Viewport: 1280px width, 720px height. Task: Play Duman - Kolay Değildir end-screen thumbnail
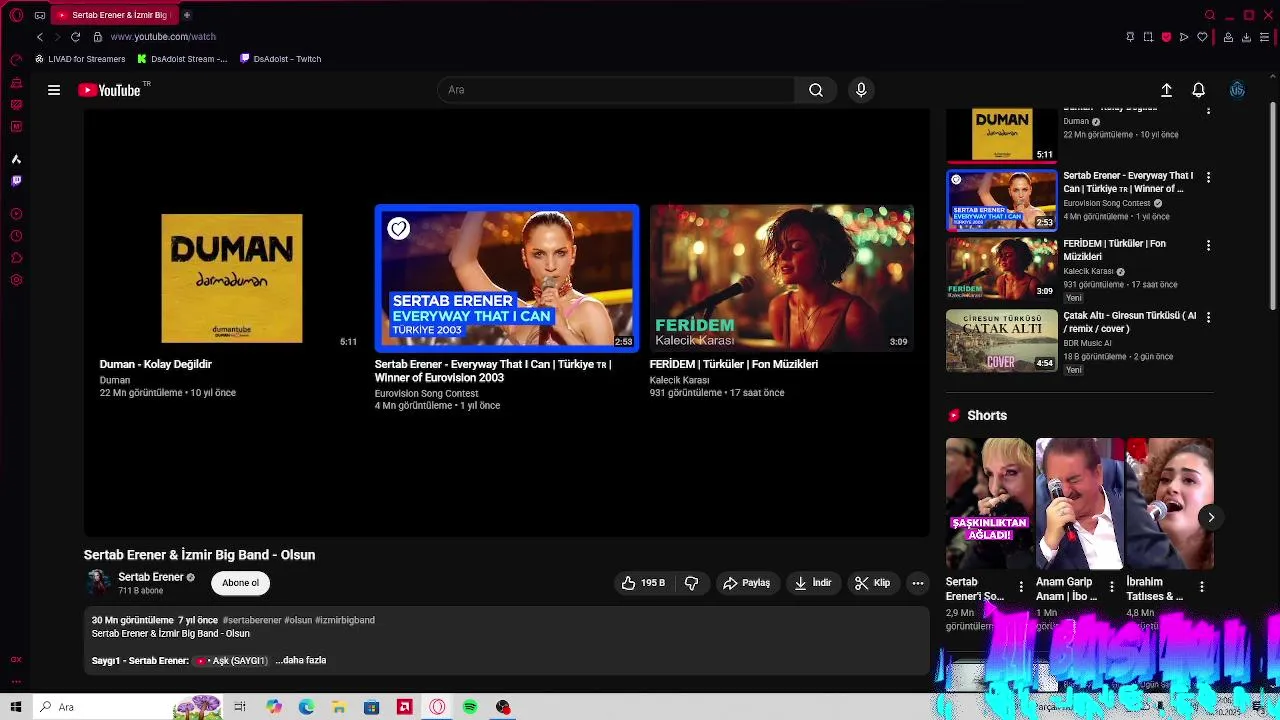[231, 278]
